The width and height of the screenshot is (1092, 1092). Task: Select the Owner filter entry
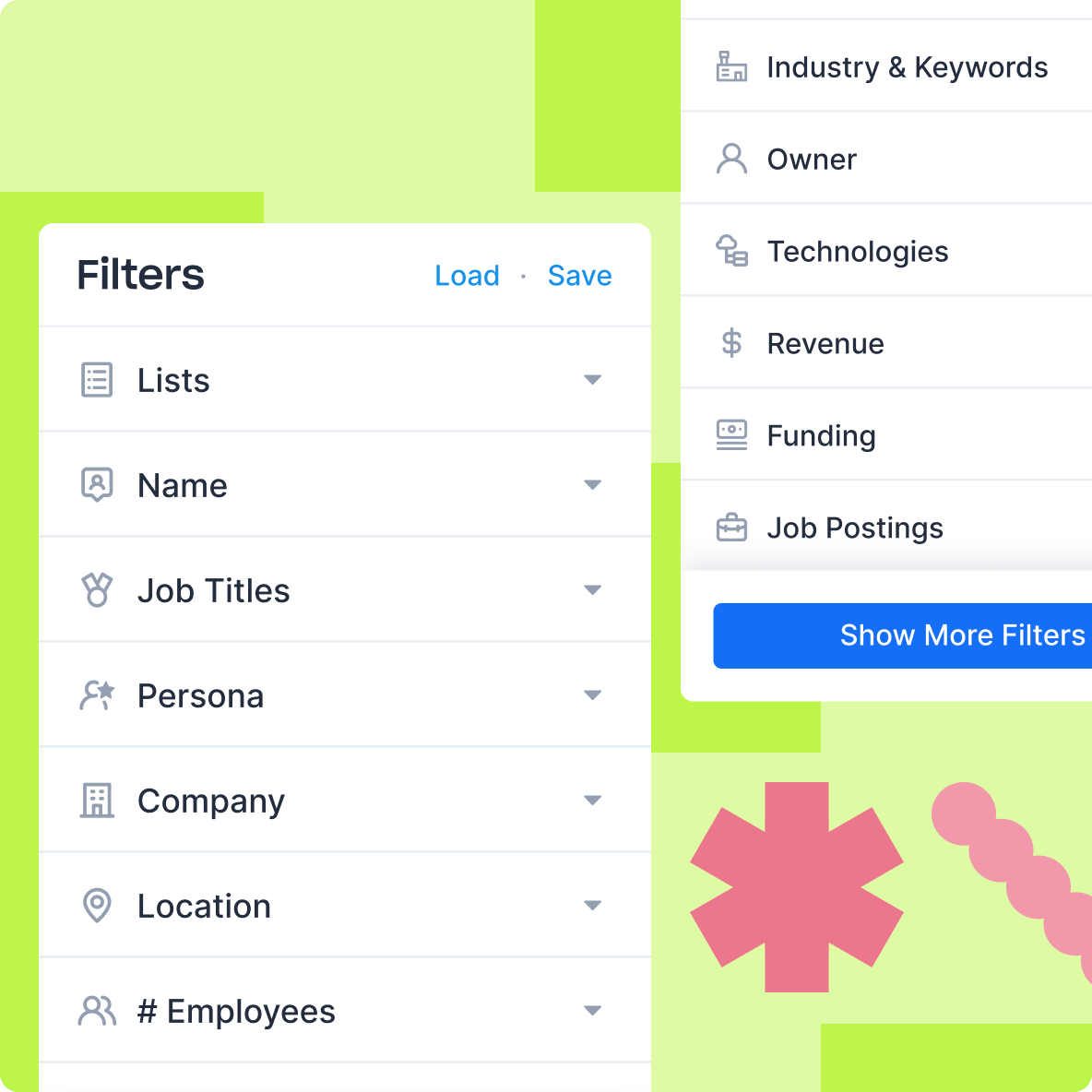[x=811, y=159]
